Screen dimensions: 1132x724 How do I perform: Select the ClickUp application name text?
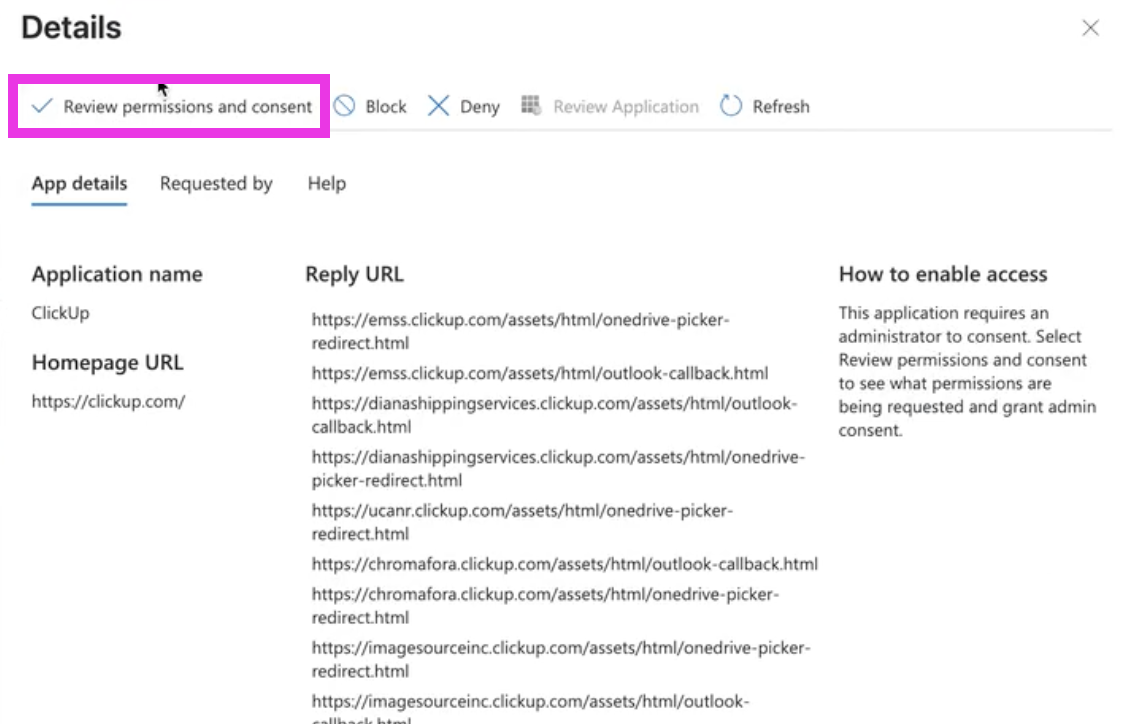pos(58,313)
